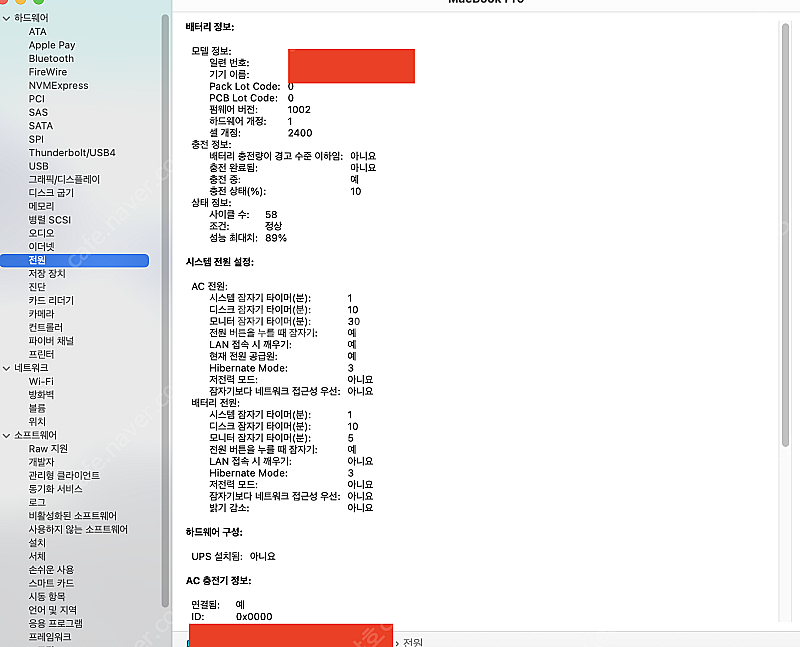Image resolution: width=800 pixels, height=647 pixels.
Task: Select 진단 in the sidebar
Action: coord(37,287)
